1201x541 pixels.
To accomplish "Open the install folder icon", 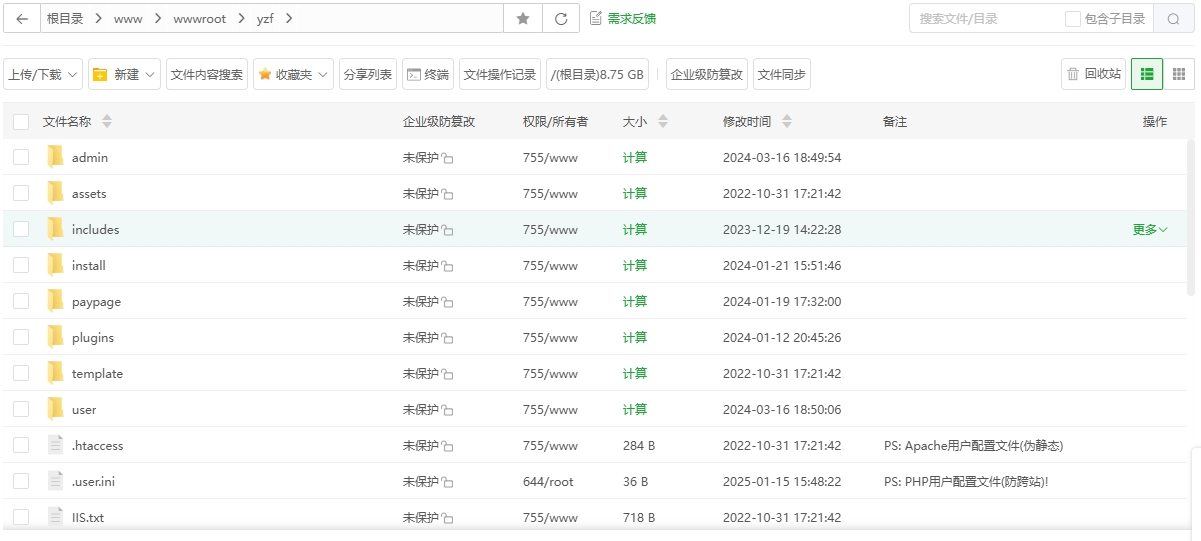I will tap(55, 265).
